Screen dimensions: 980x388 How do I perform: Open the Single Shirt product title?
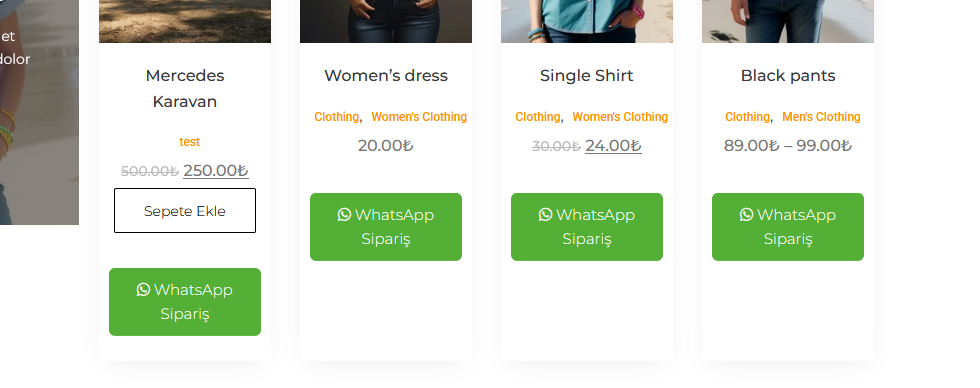coord(587,76)
